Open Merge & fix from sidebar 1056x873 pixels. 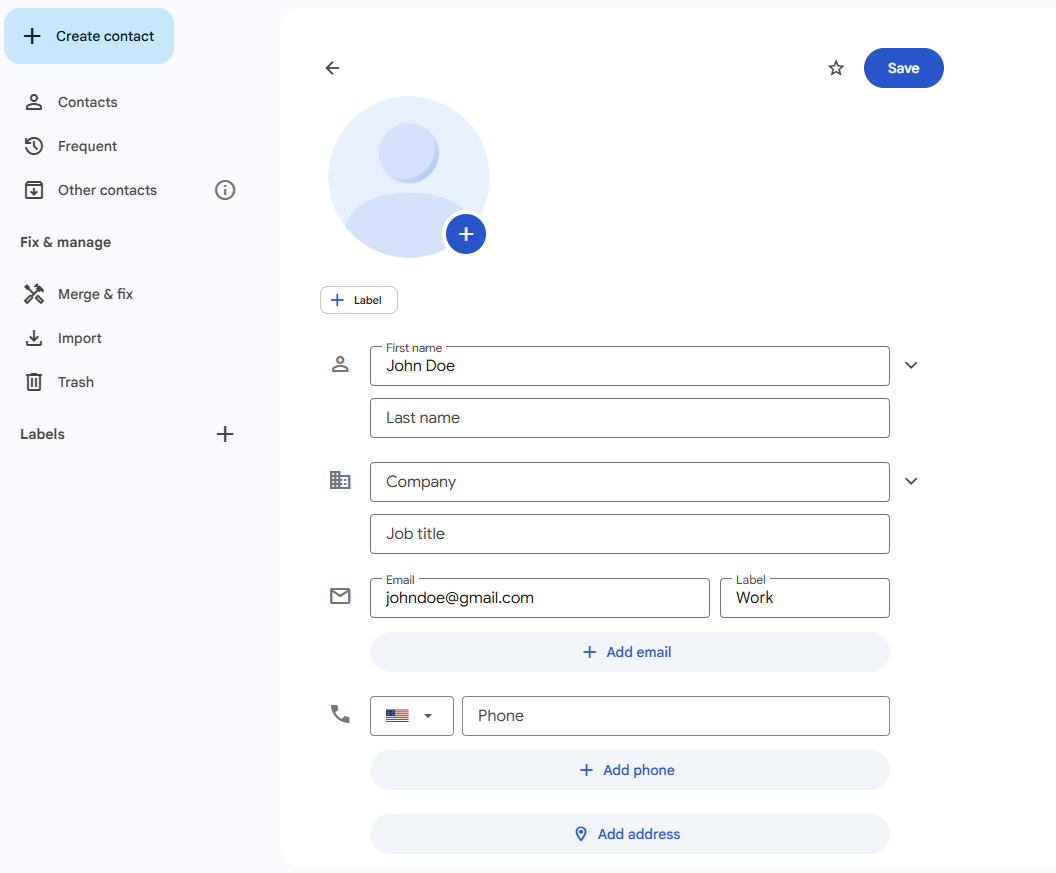click(x=95, y=294)
